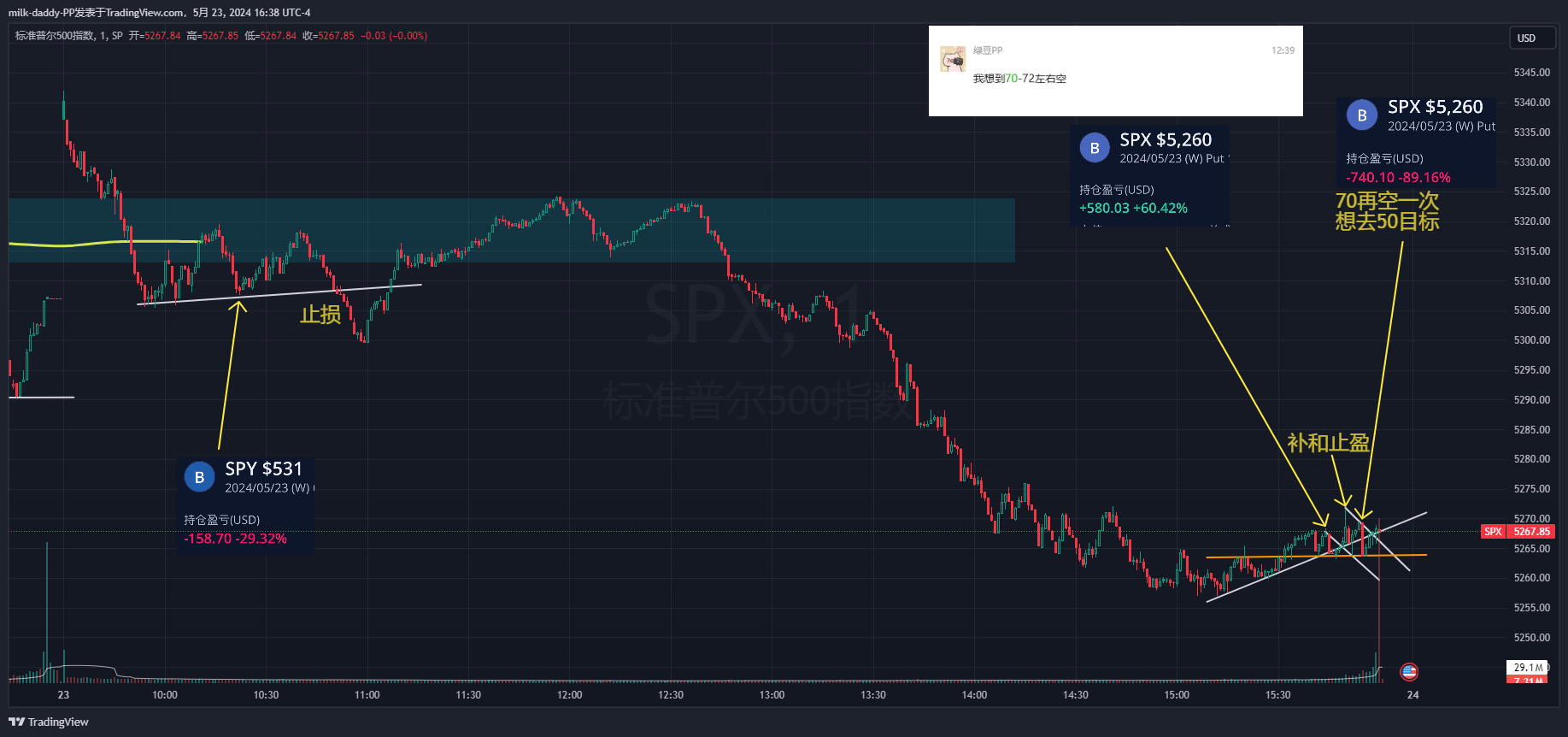
Task: Select the 止损 text annotation
Action: coord(320,315)
